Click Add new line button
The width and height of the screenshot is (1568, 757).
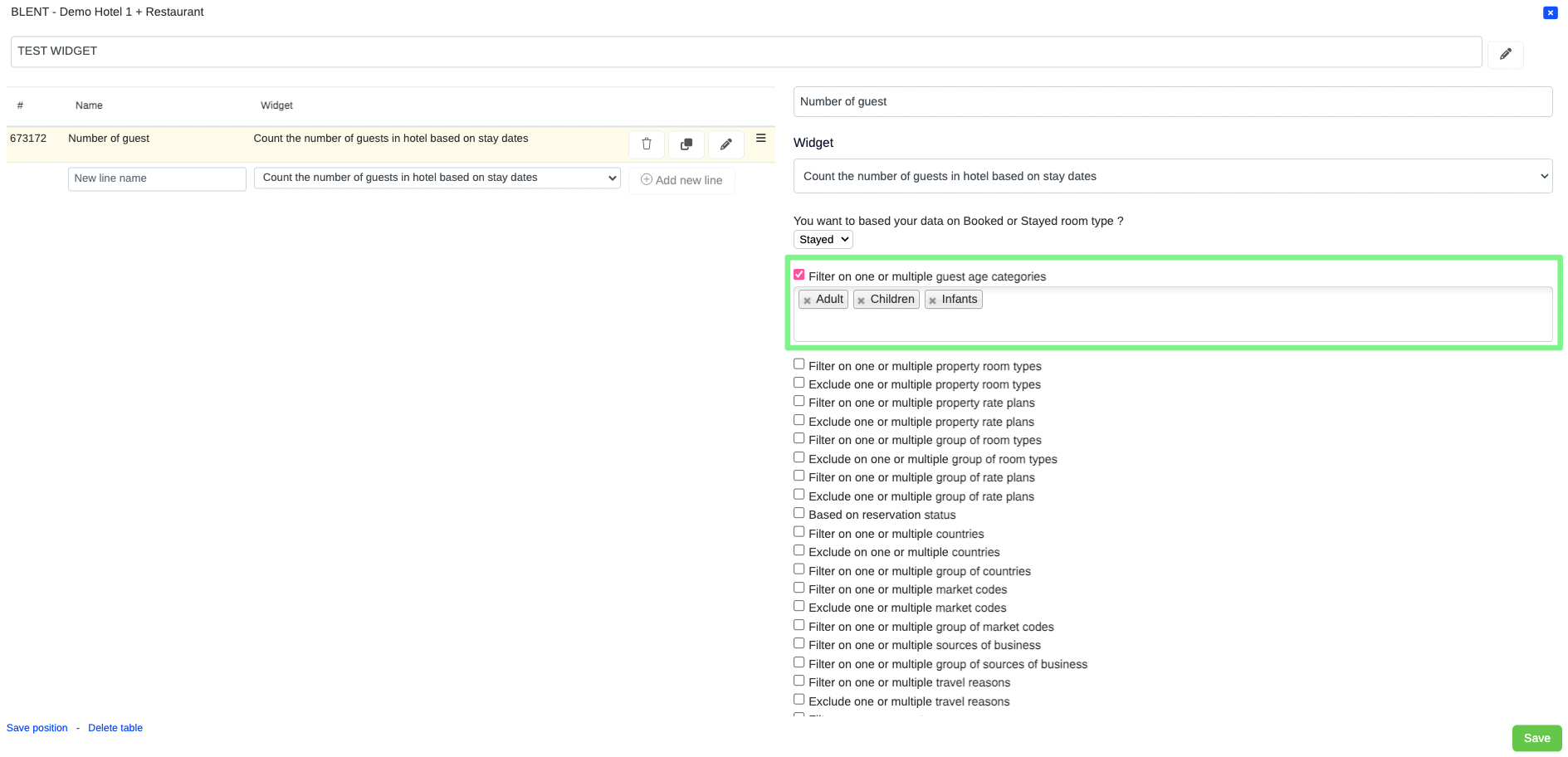coord(681,180)
